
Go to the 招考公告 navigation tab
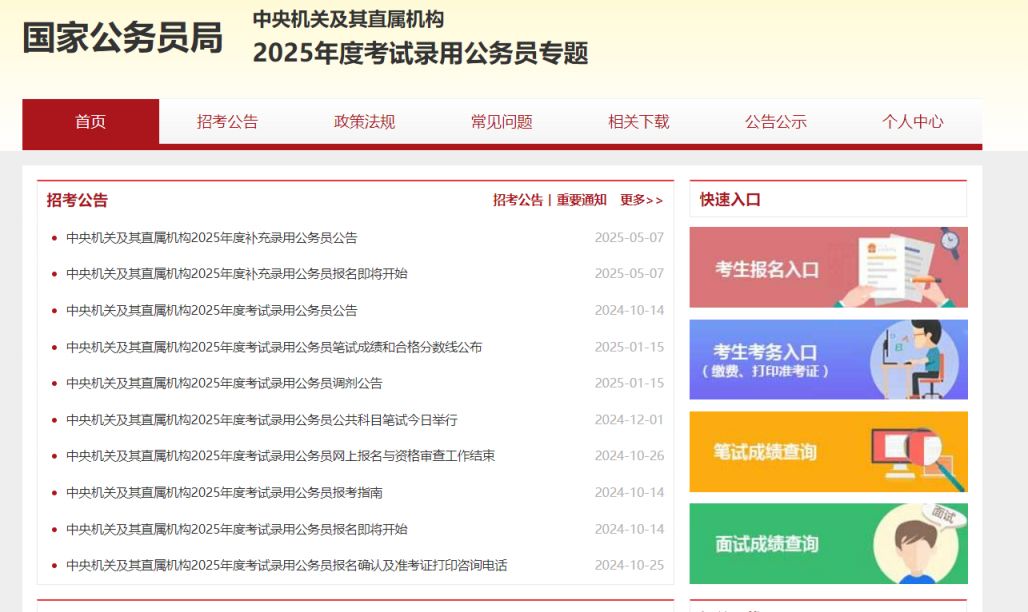tap(227, 122)
